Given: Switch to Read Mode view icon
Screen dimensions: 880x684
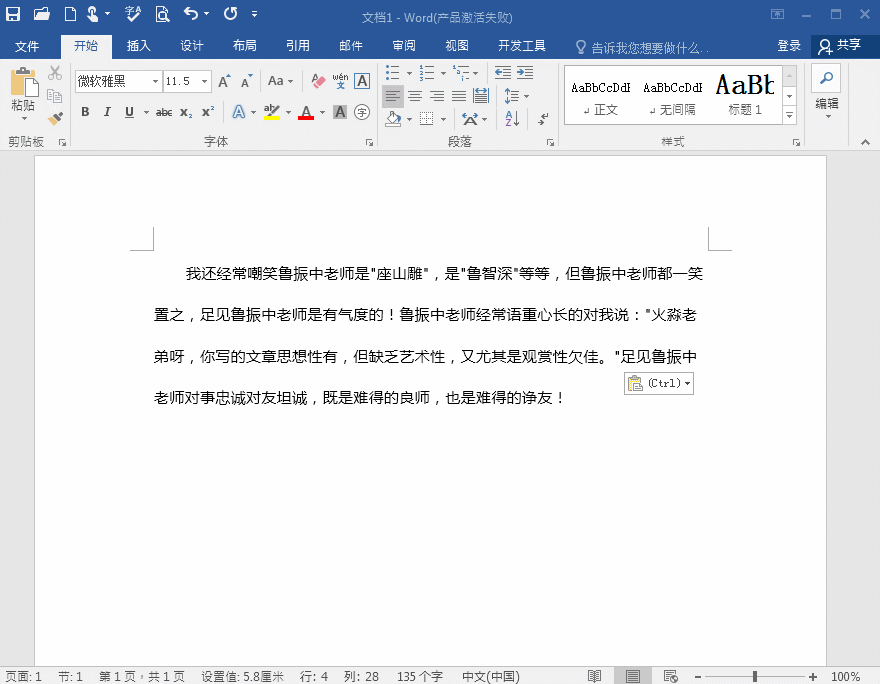Looking at the screenshot, I should tap(595, 677).
